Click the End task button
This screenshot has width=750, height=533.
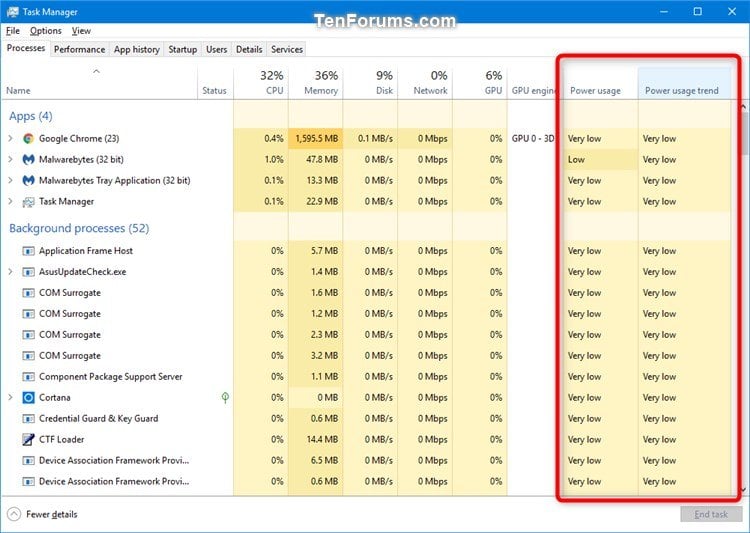(x=710, y=514)
